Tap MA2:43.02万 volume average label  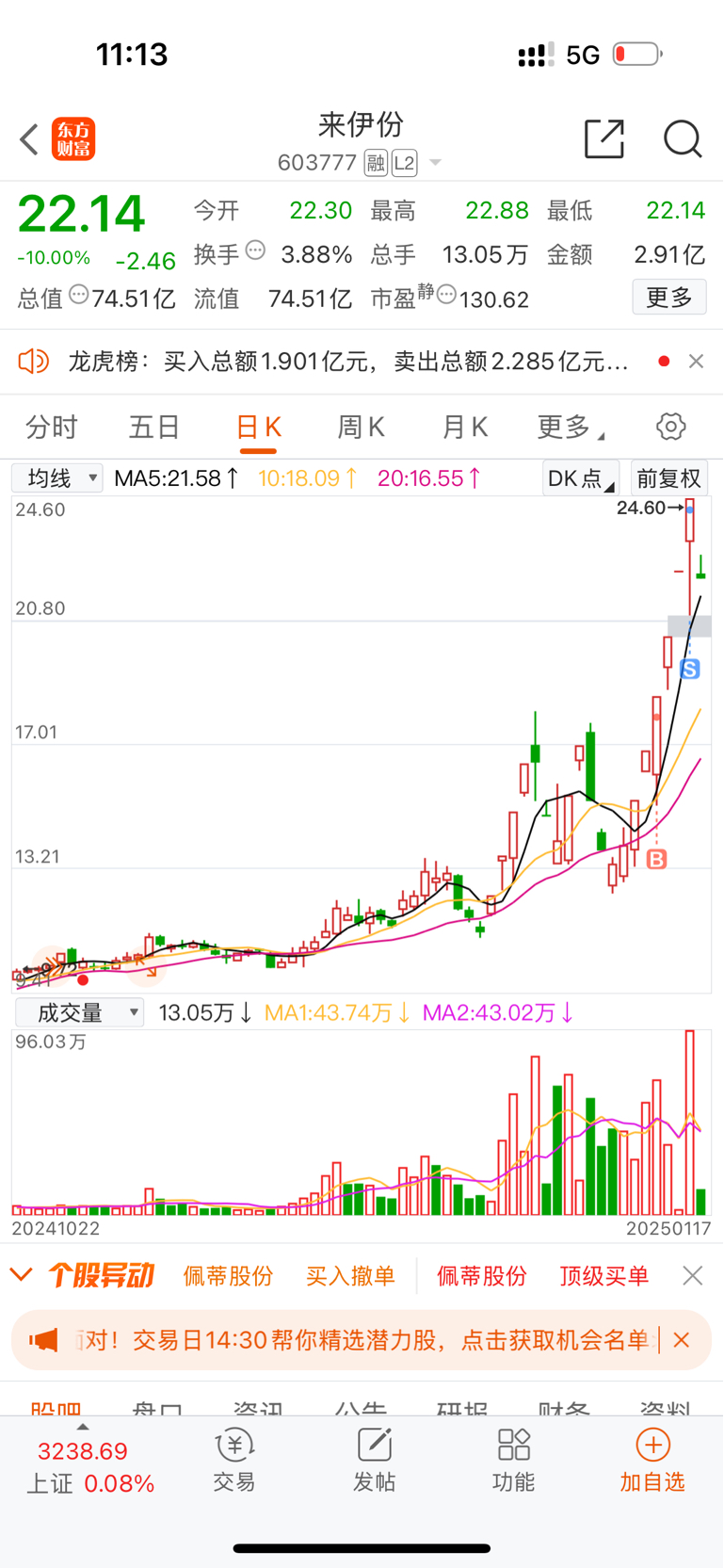click(498, 1012)
